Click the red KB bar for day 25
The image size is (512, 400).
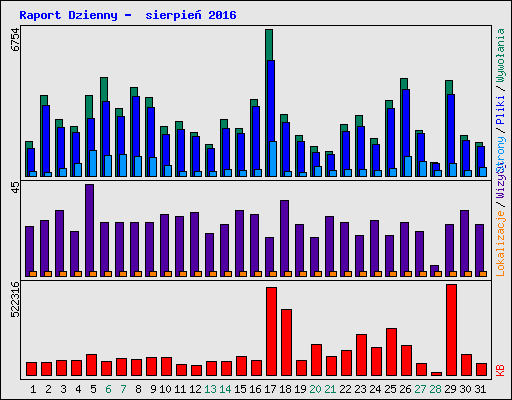pyautogui.click(x=391, y=352)
